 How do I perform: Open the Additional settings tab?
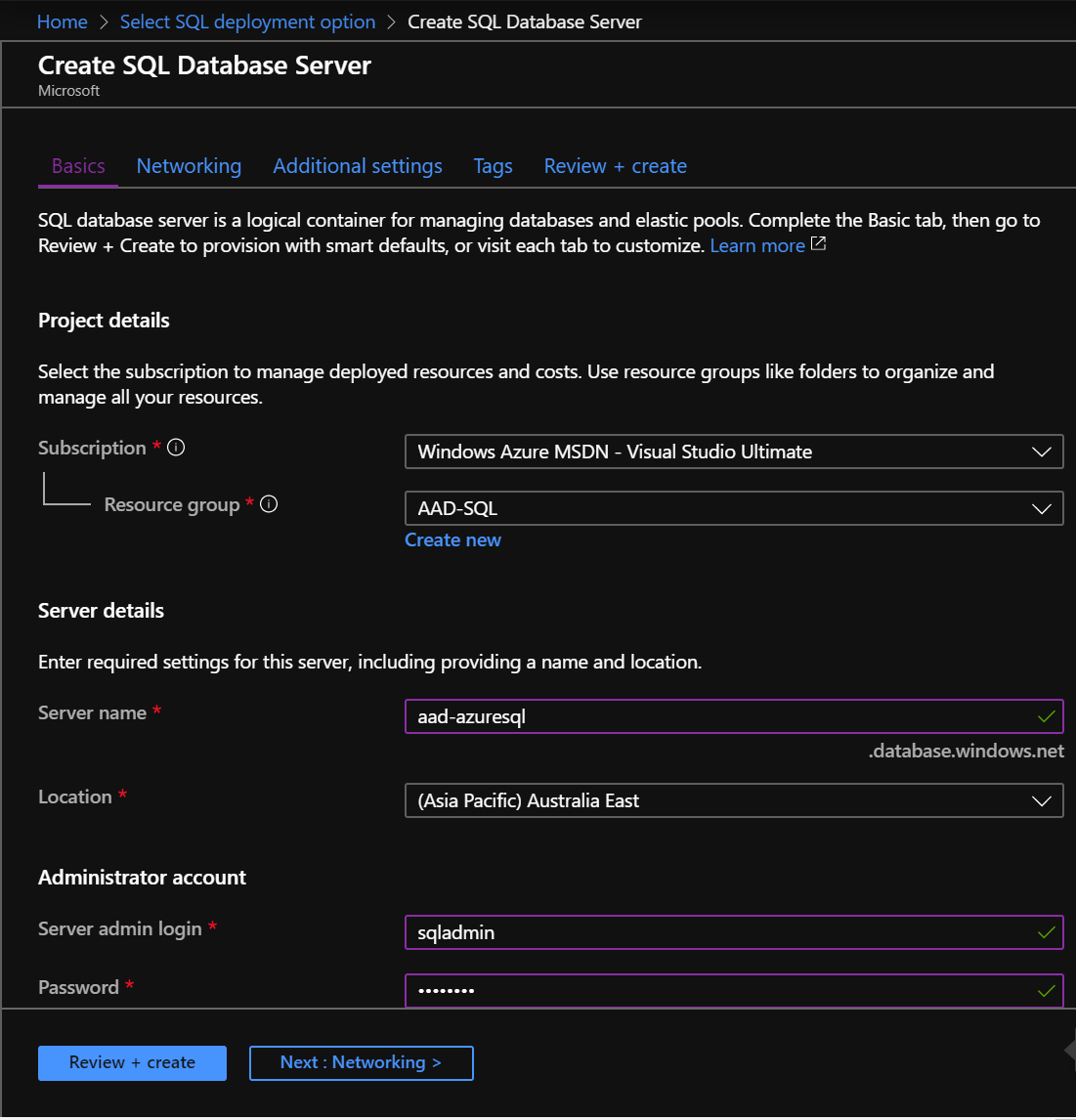[358, 165]
